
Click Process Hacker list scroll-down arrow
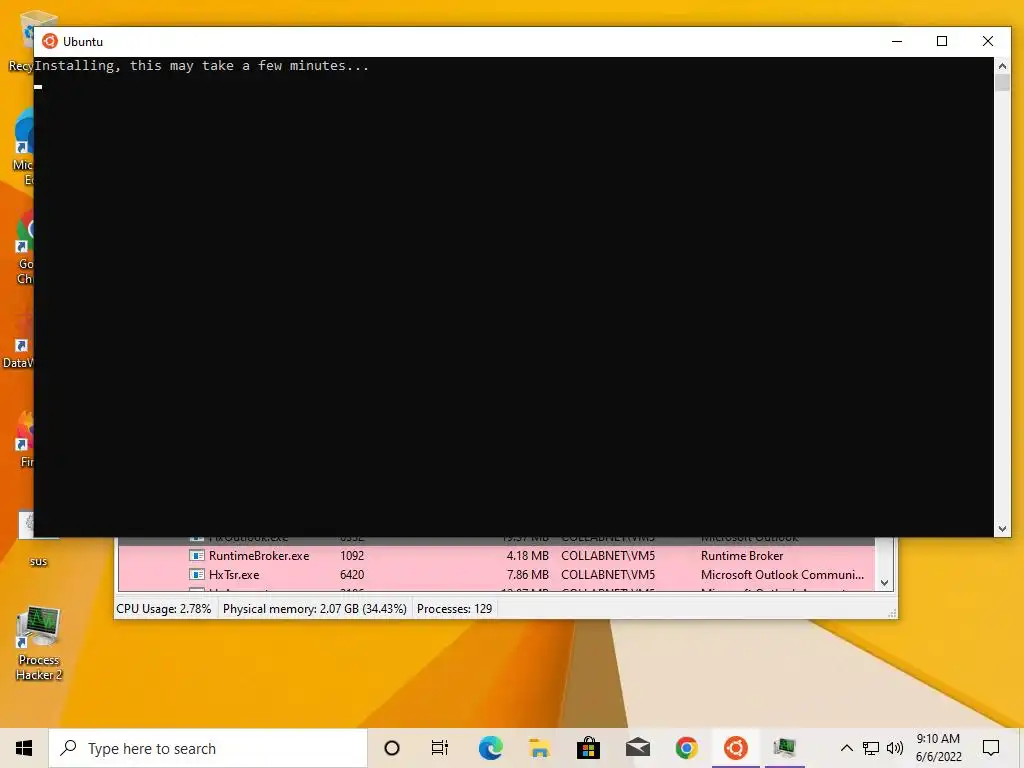click(884, 583)
